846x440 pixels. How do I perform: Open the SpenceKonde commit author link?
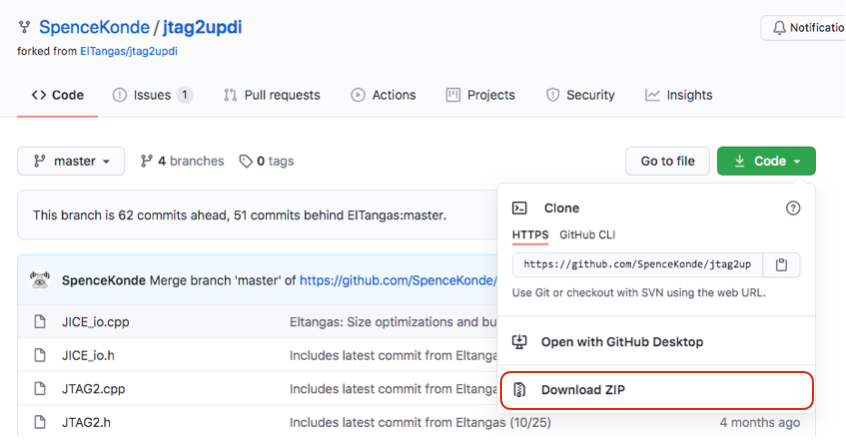[x=104, y=280]
